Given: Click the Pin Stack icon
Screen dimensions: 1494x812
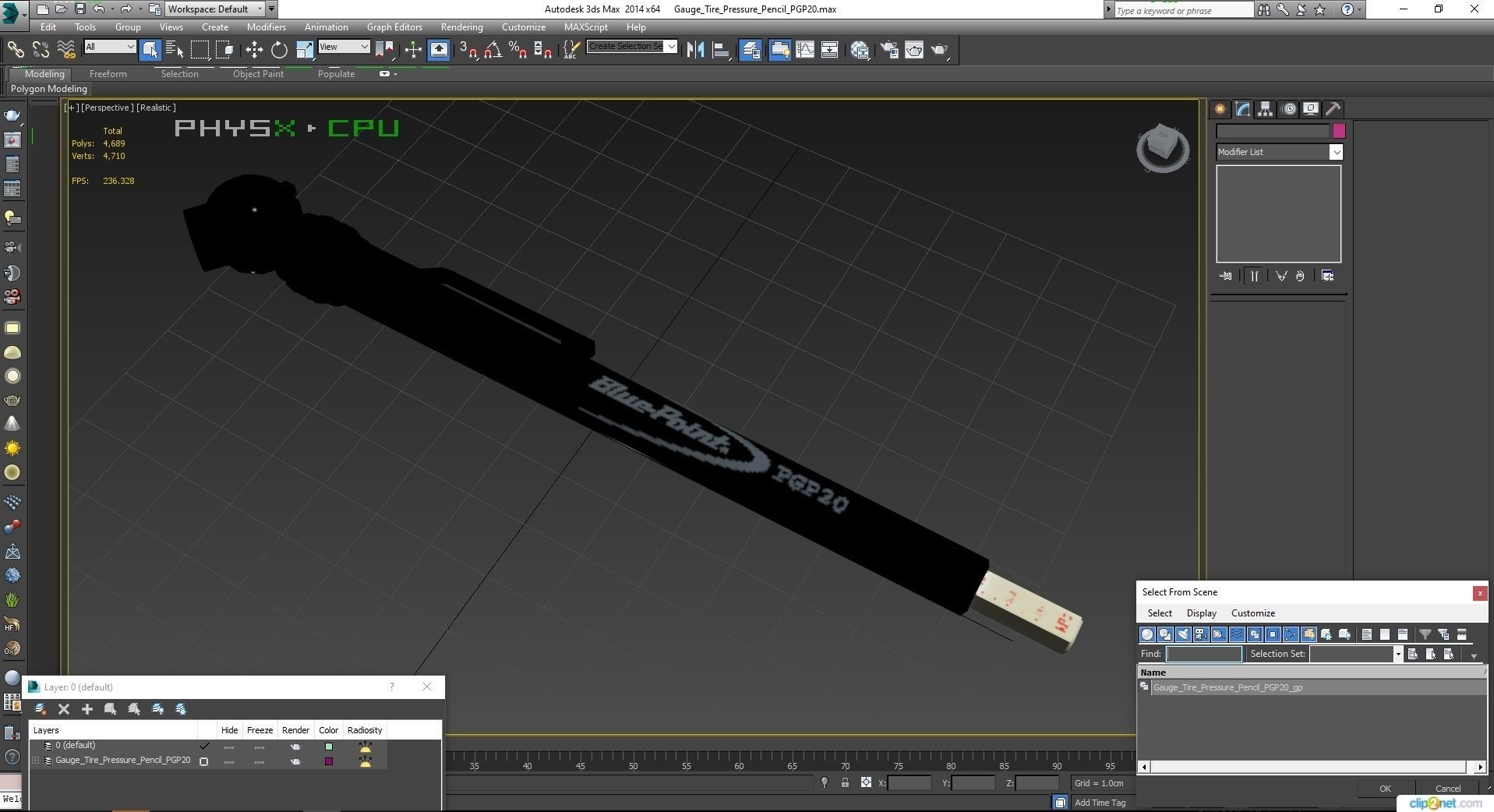Looking at the screenshot, I should pyautogui.click(x=1226, y=276).
